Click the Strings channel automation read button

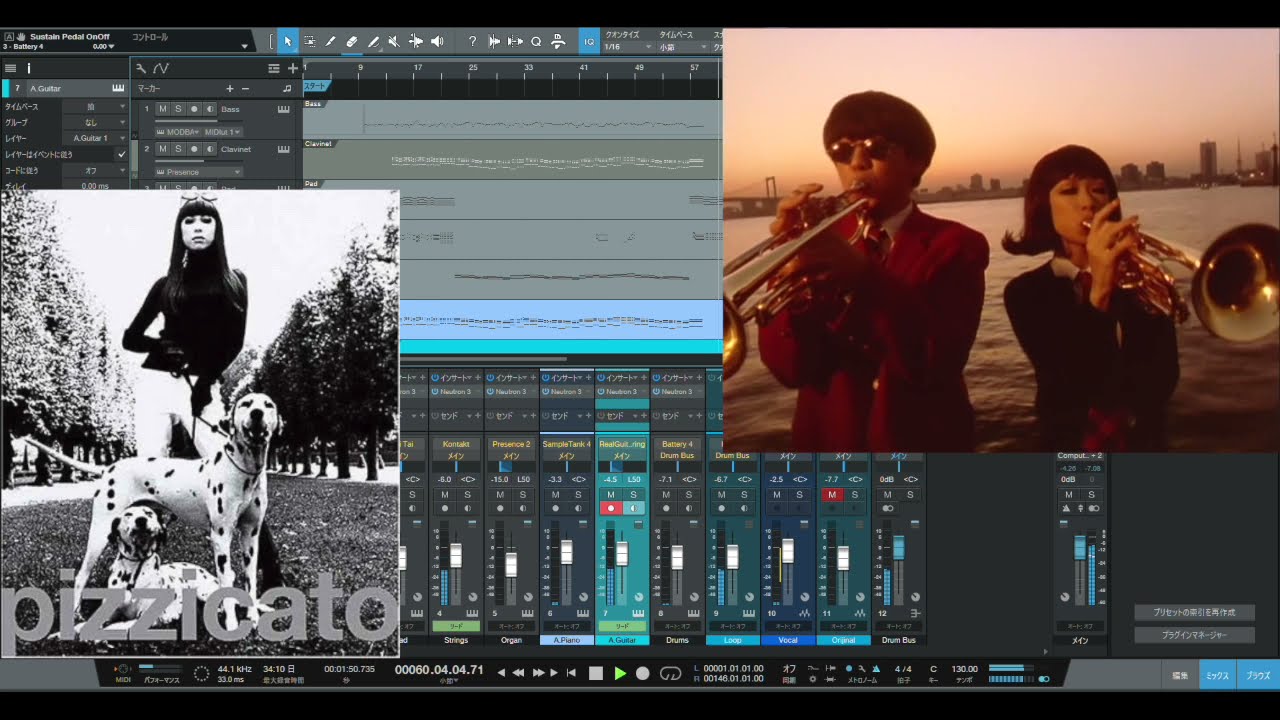[456, 626]
